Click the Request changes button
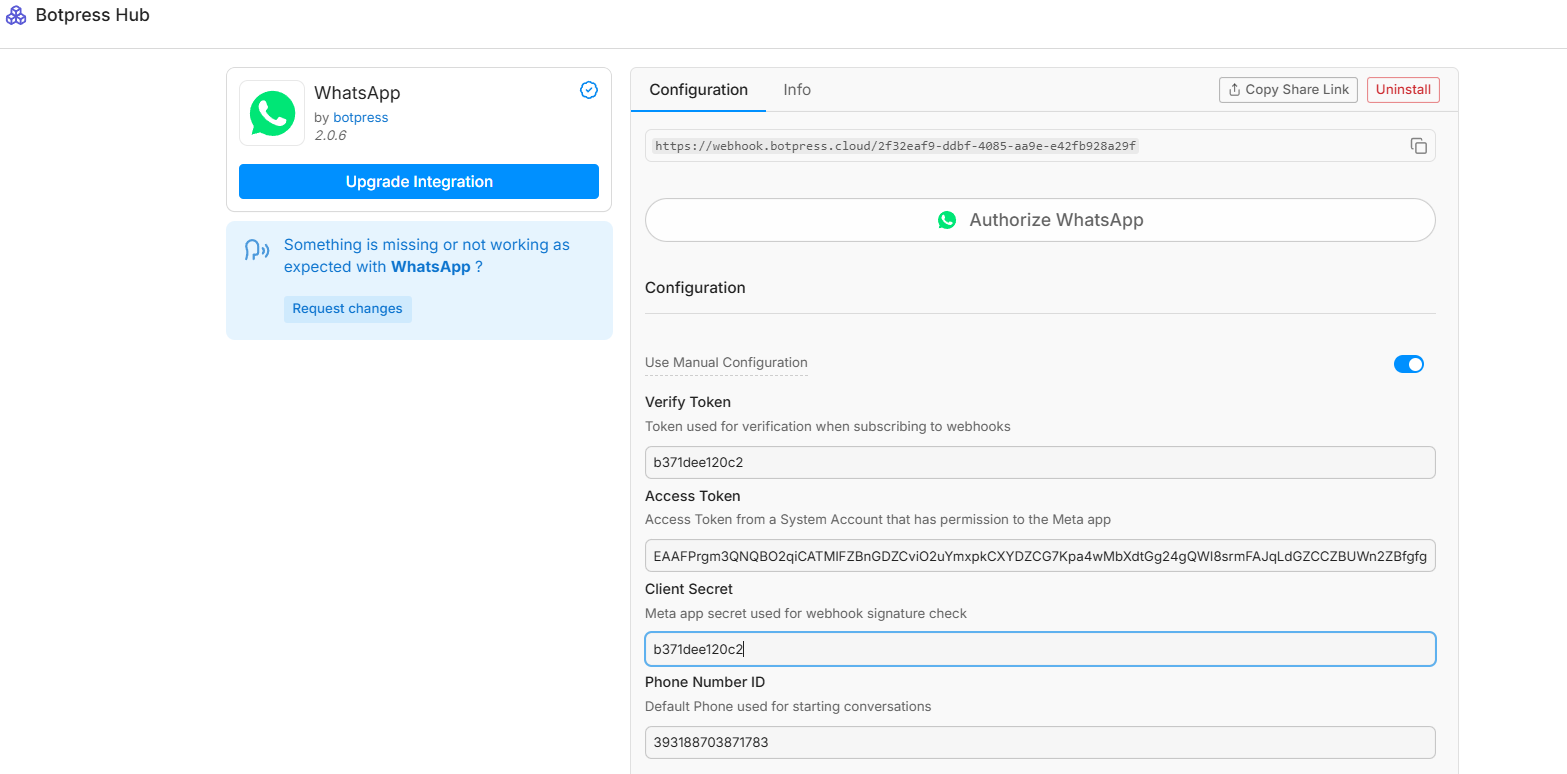Viewport: 1567px width, 774px height. click(x=347, y=309)
